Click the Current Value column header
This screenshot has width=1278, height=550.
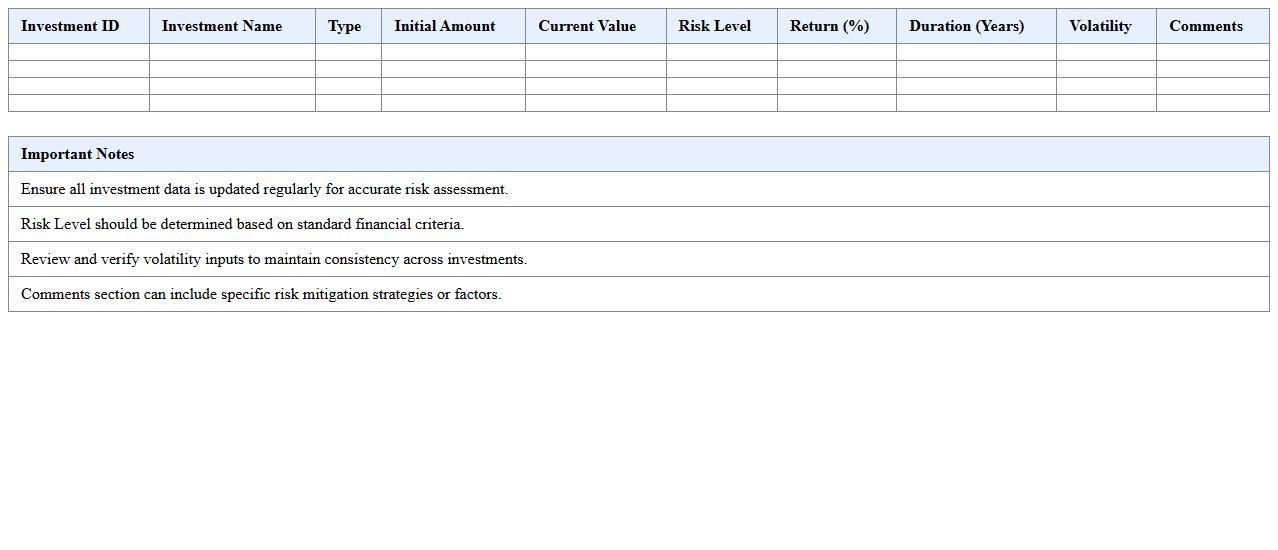[x=596, y=26]
